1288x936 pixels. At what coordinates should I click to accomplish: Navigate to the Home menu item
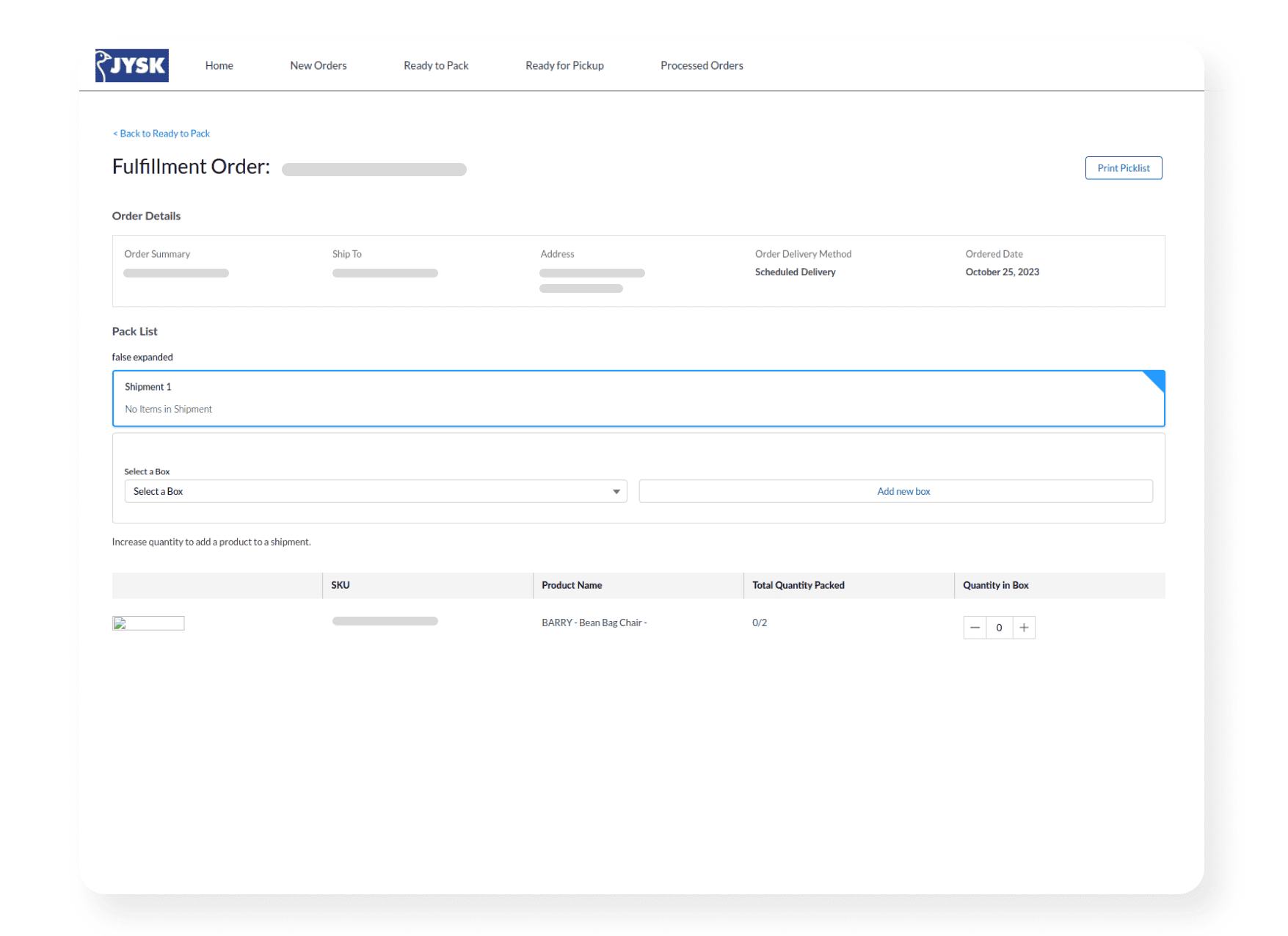click(218, 65)
